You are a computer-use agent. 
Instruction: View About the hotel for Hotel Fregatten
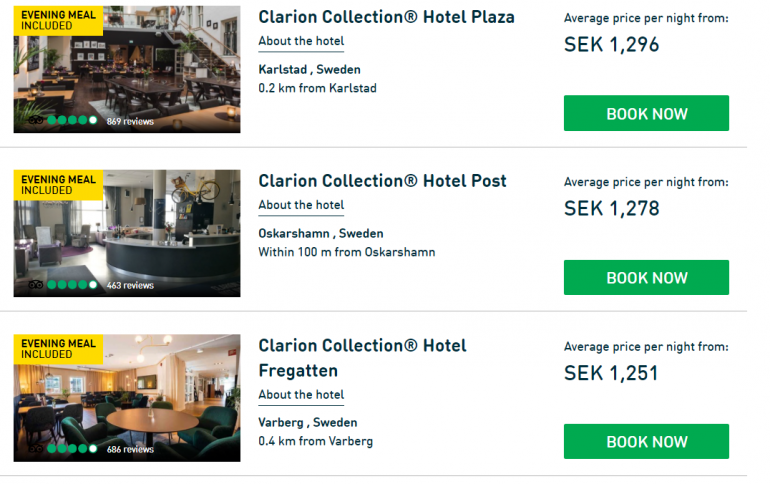click(300, 394)
